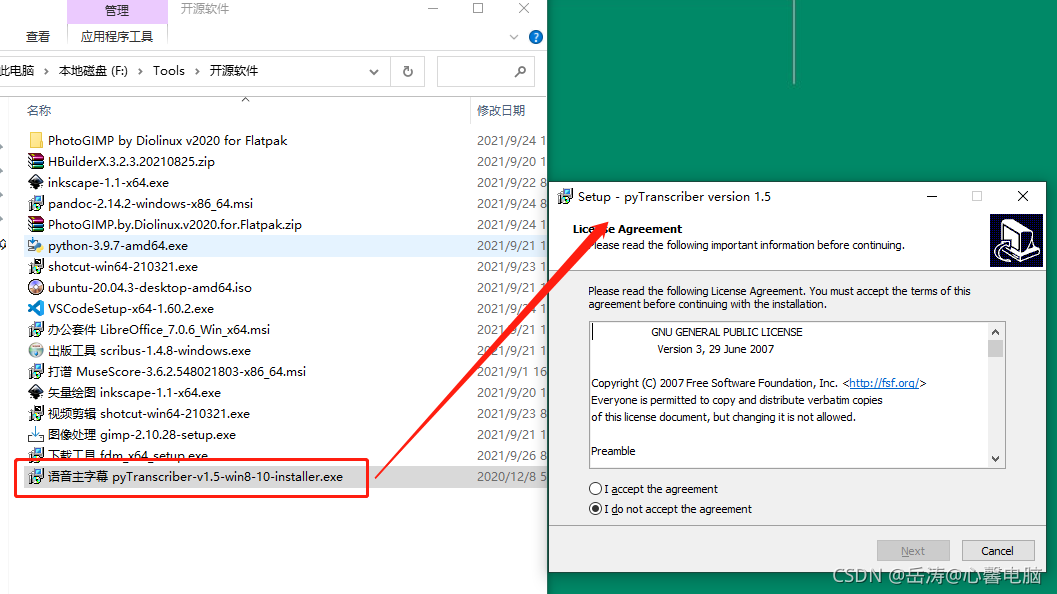
Task: Click the installer computer image in Setup
Action: click(x=1016, y=240)
